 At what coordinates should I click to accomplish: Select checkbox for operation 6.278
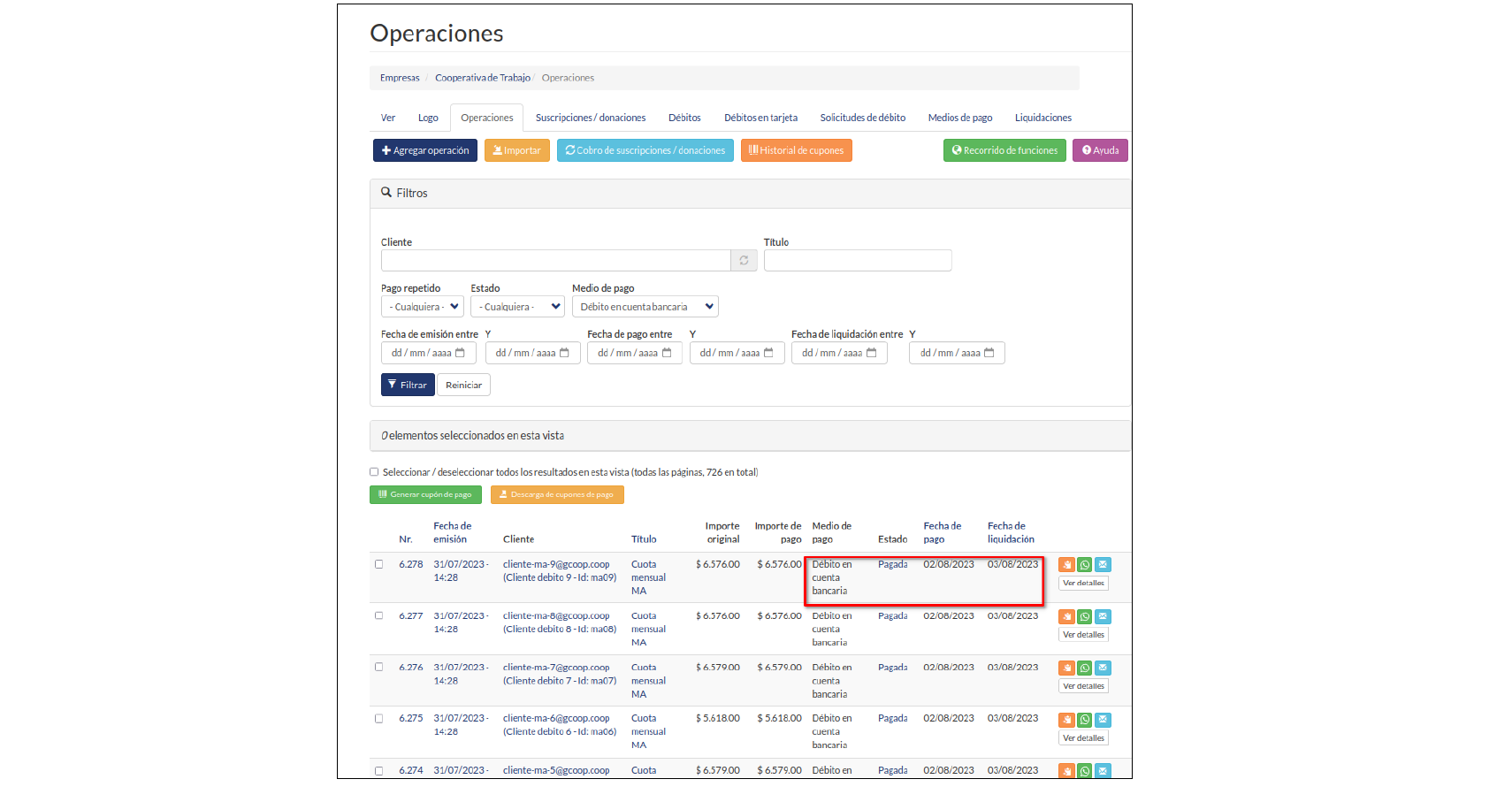coord(378,564)
